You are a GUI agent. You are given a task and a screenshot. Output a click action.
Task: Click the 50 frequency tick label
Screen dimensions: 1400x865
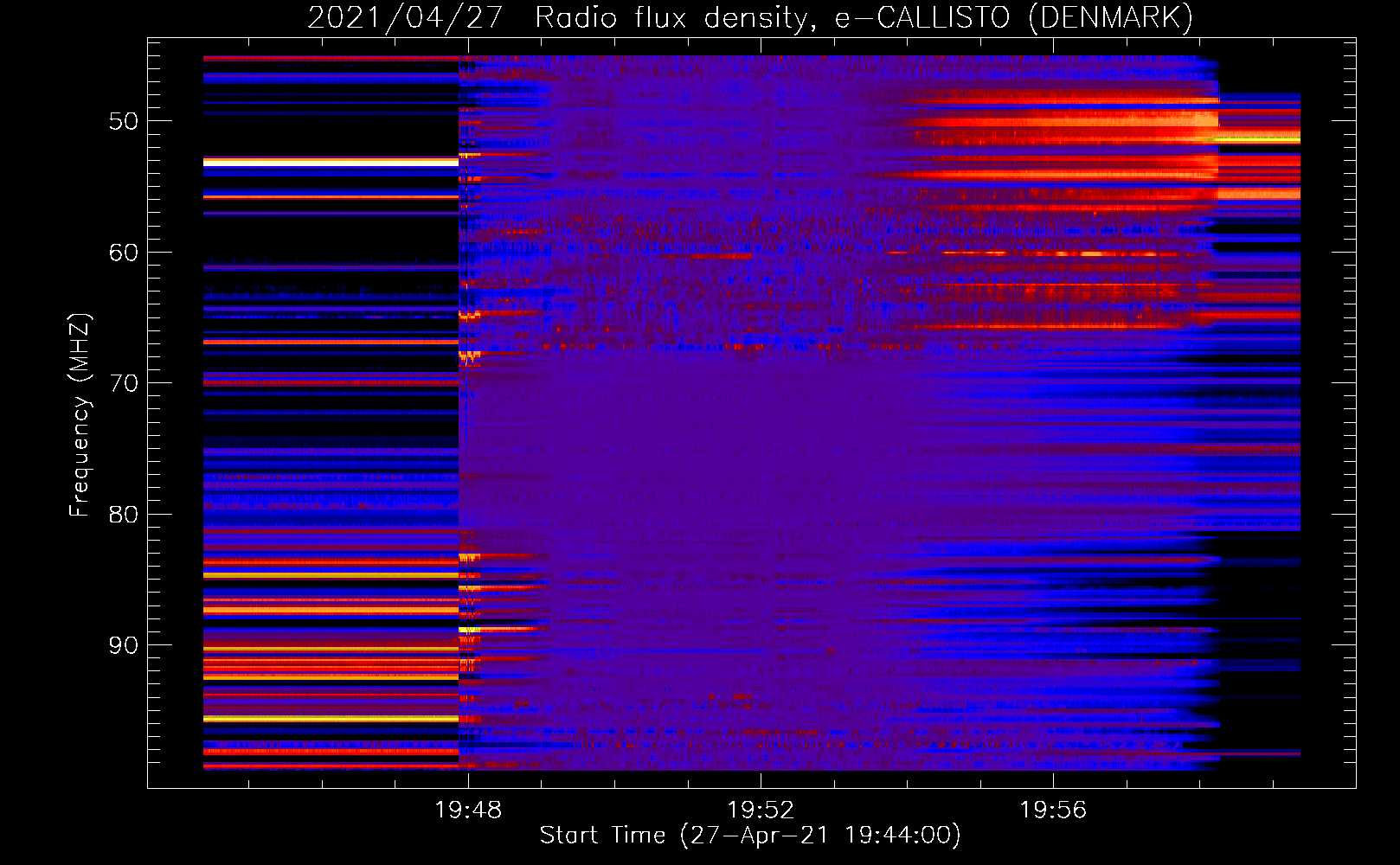pyautogui.click(x=124, y=121)
